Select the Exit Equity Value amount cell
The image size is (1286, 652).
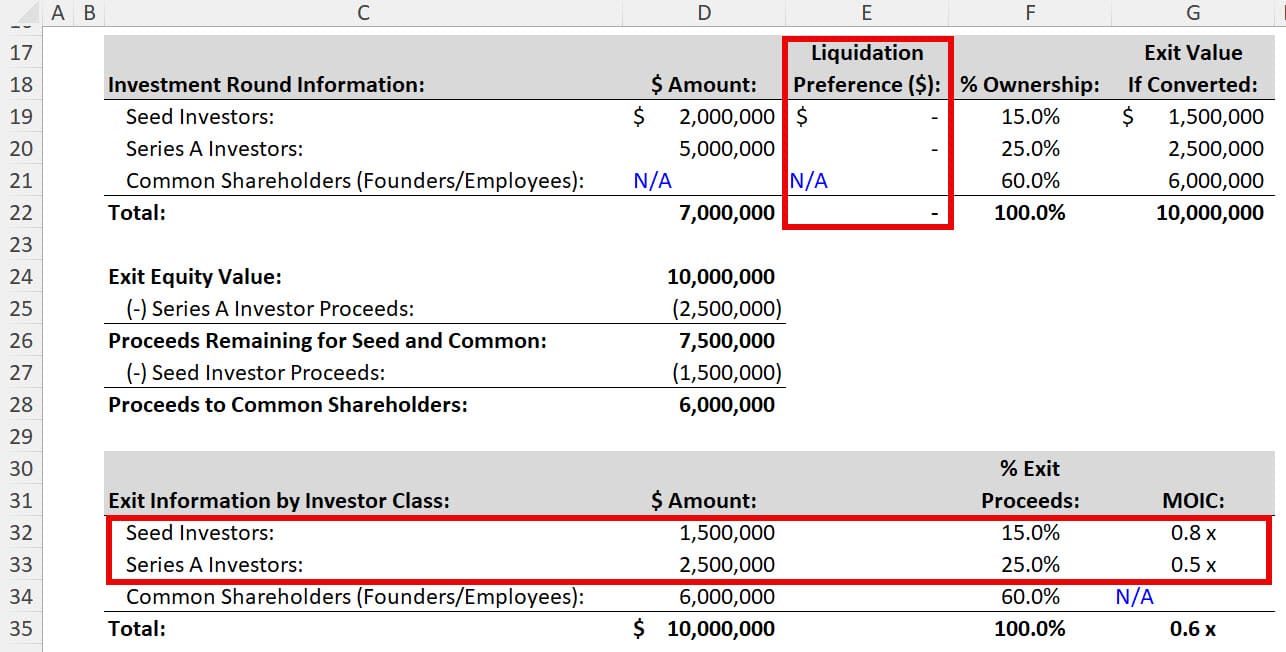click(x=720, y=277)
